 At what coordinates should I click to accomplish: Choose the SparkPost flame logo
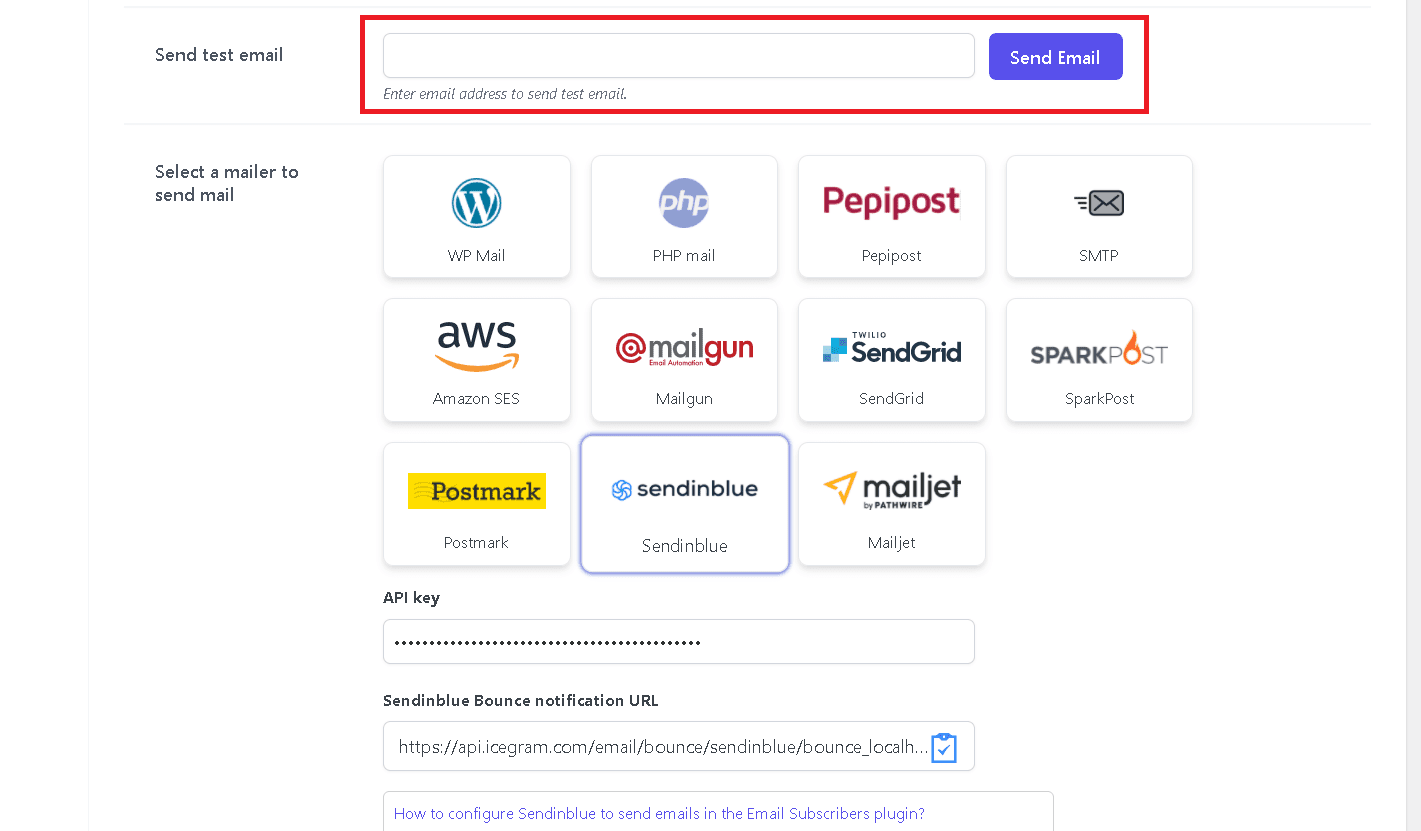1099,348
